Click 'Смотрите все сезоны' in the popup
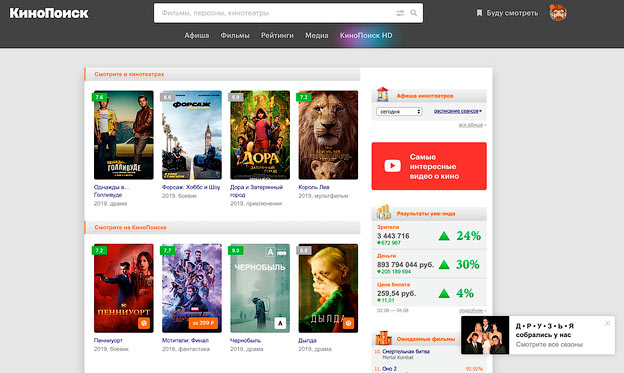Screen dimensions: 624x373 (549, 344)
